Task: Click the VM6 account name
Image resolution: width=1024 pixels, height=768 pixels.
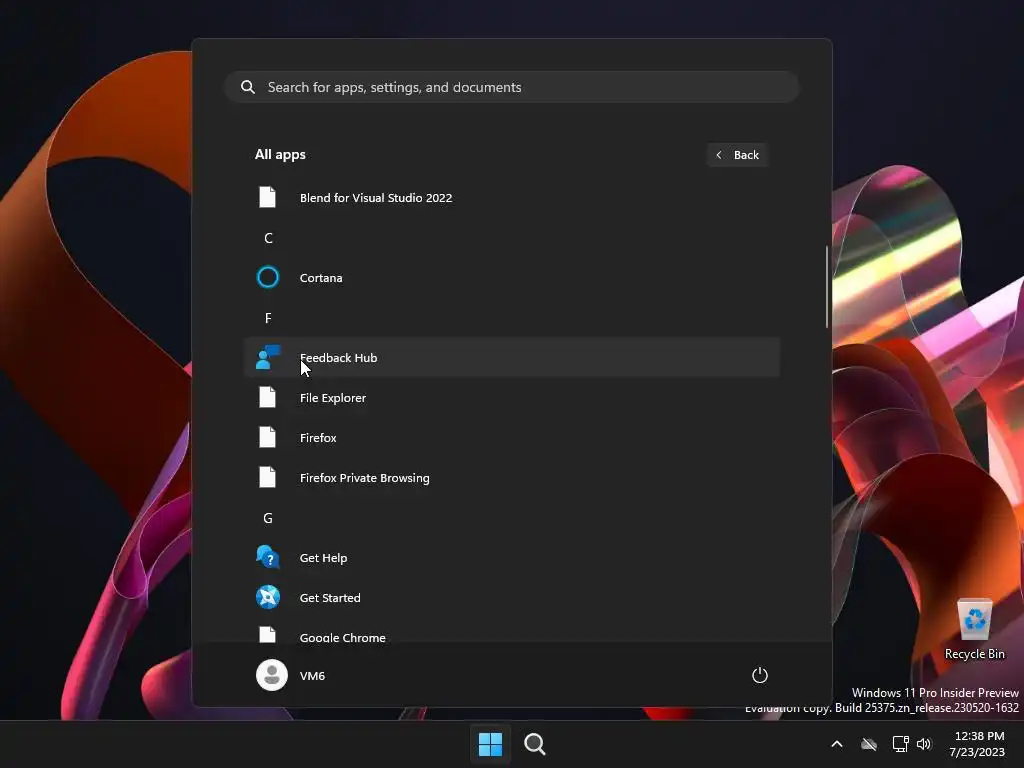Action: click(312, 675)
